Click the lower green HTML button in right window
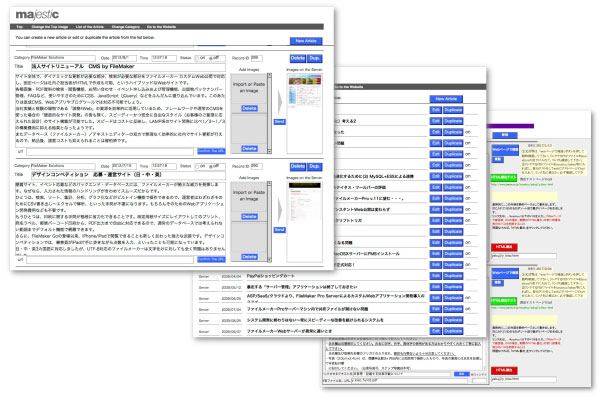Screen dimensions: 600x400 (x=504, y=301)
